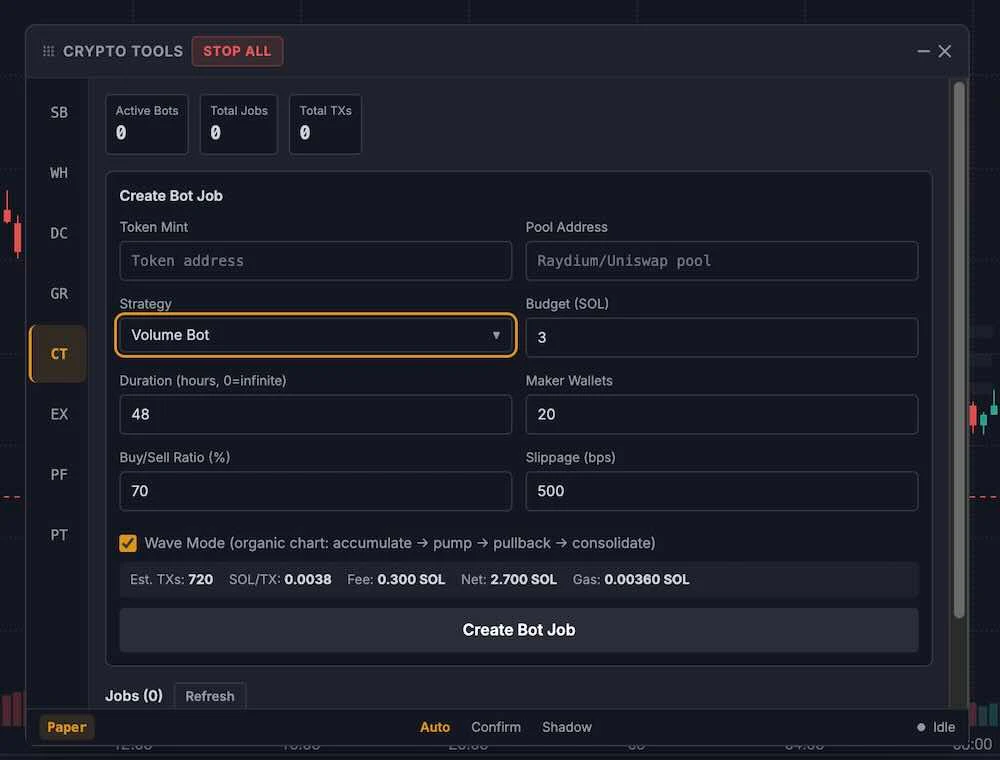Select Confirm execution mode
Viewport: 1000px width, 760px height.
(x=496, y=727)
